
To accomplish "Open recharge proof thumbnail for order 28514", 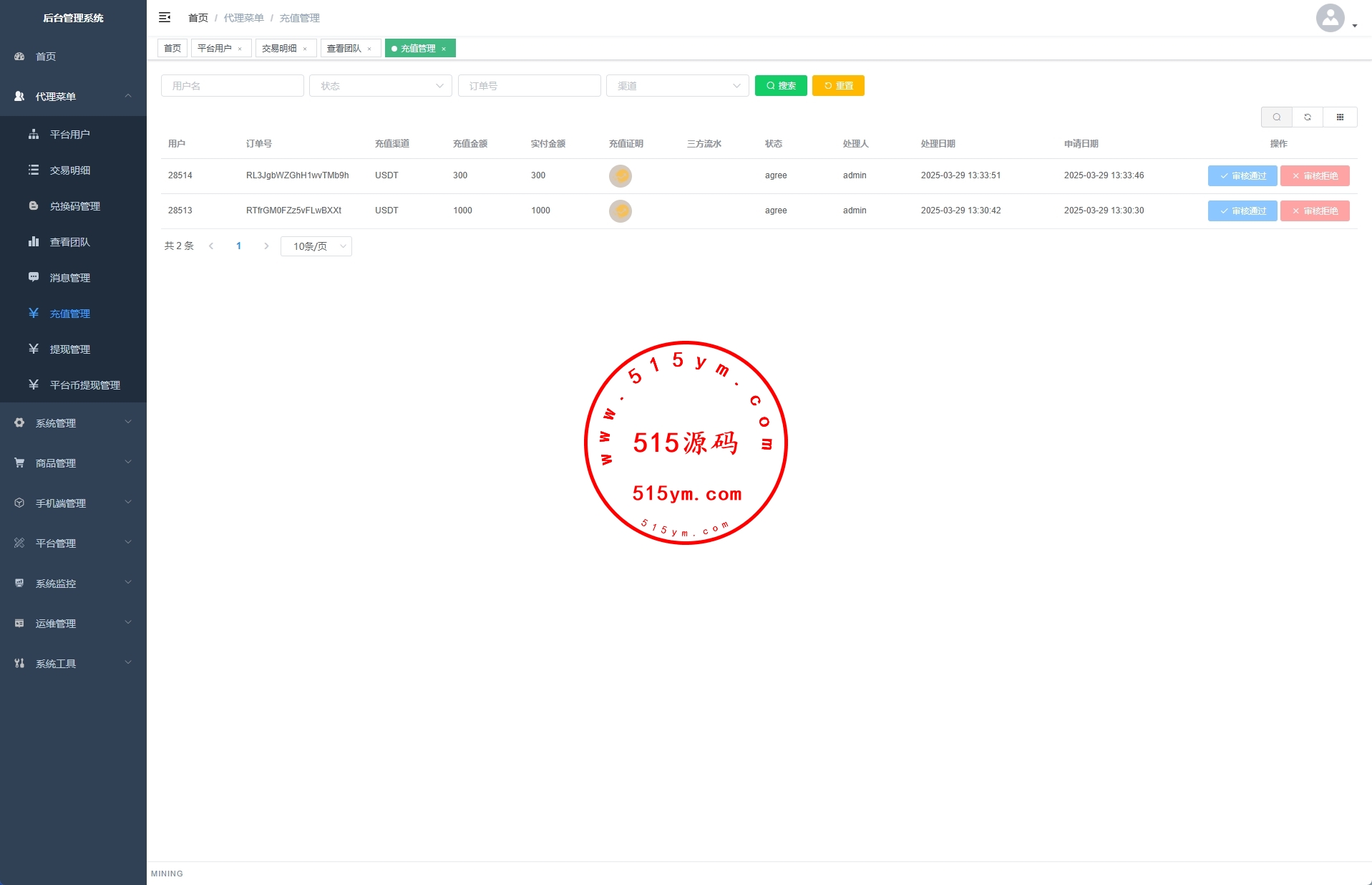I will (620, 175).
